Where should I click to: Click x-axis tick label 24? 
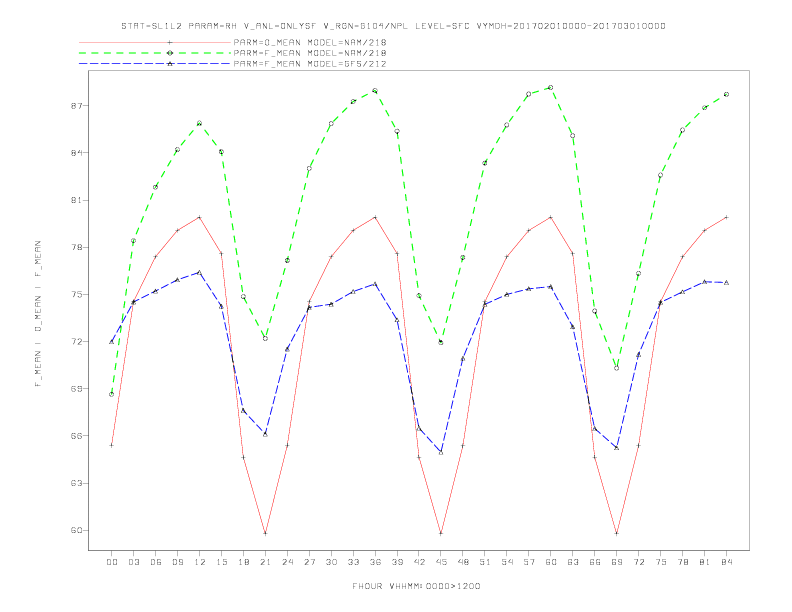pyautogui.click(x=287, y=562)
